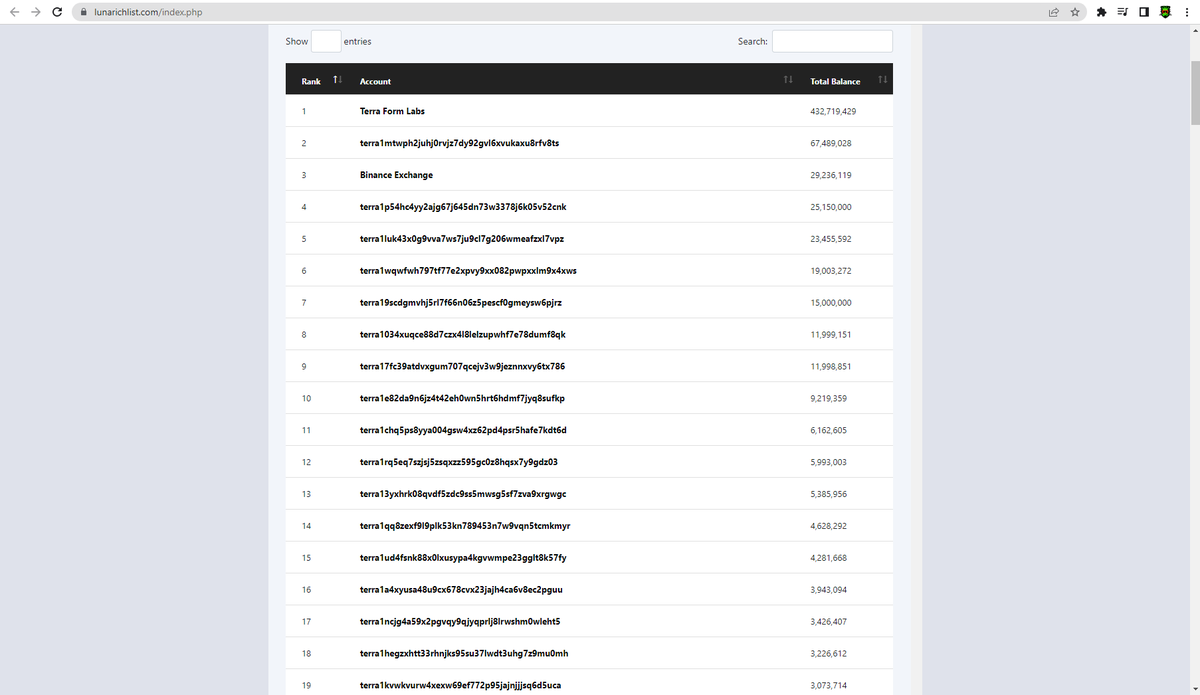Click balance value 23,455,592

(x=831, y=239)
